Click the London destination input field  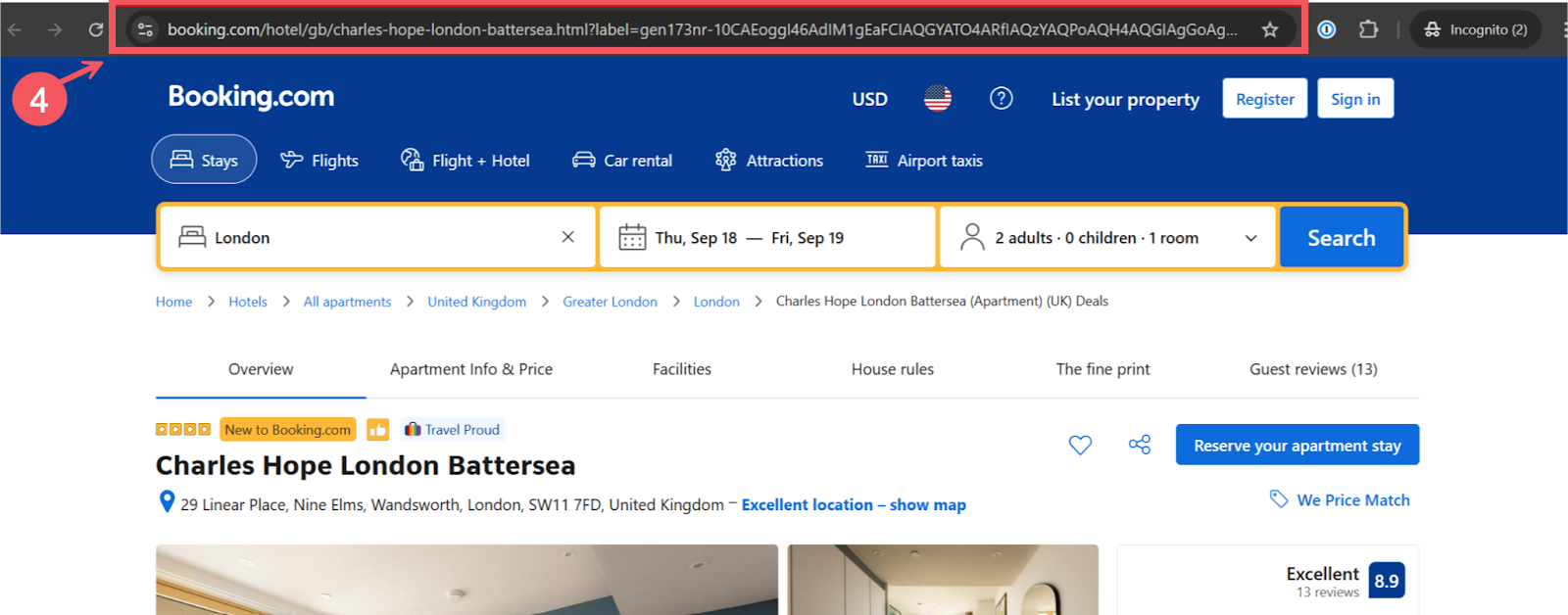(377, 238)
